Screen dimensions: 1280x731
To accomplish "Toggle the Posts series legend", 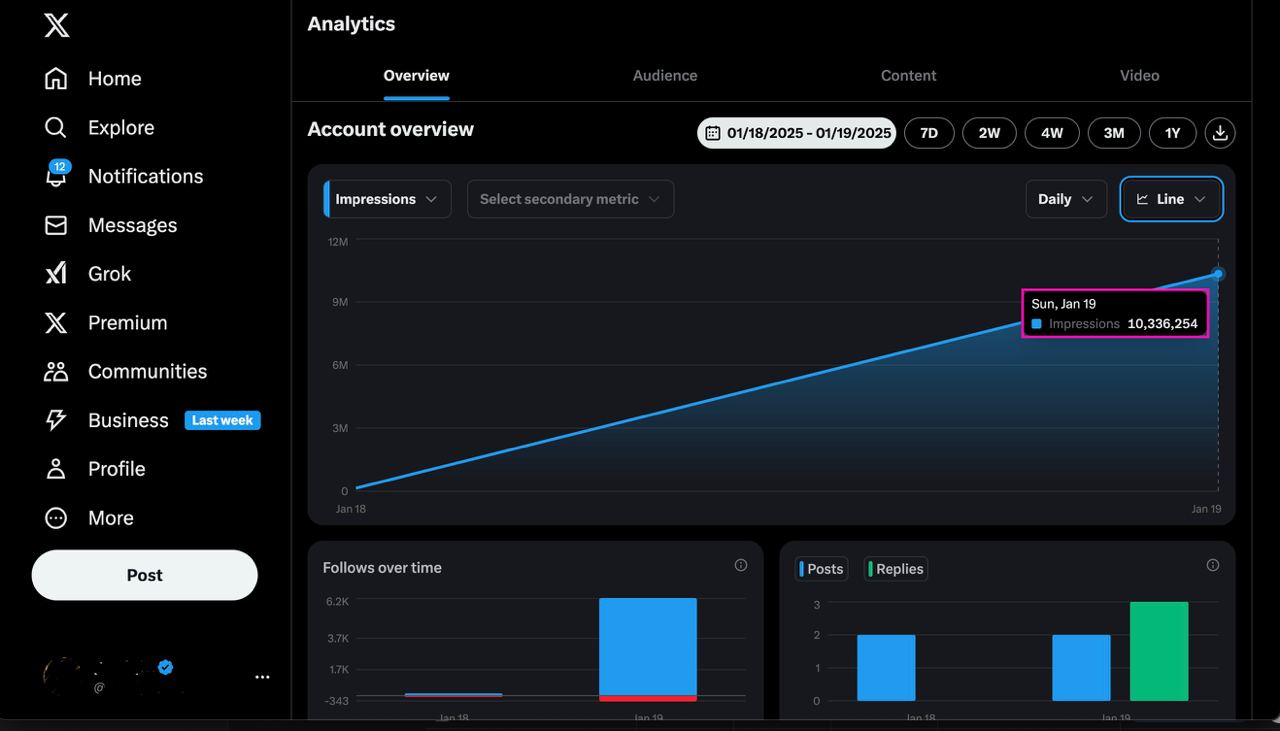I will [822, 569].
